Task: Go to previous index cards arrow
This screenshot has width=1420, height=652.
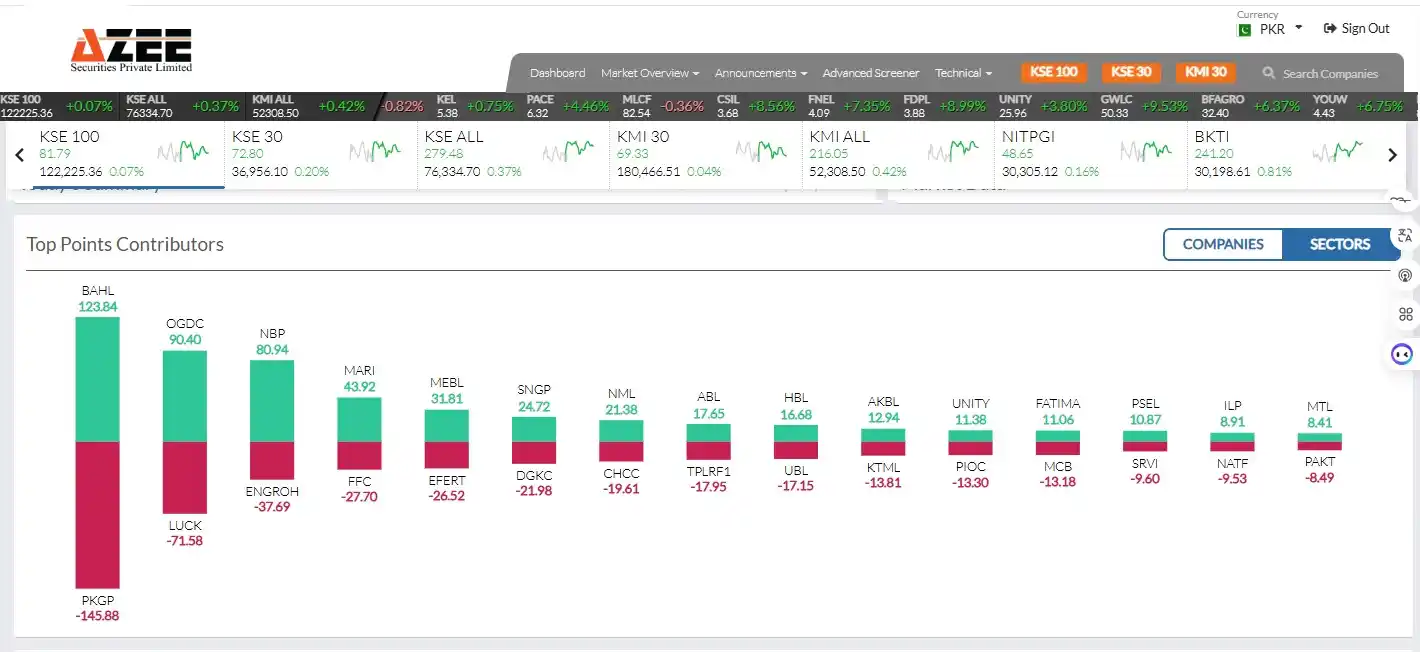Action: 19,155
